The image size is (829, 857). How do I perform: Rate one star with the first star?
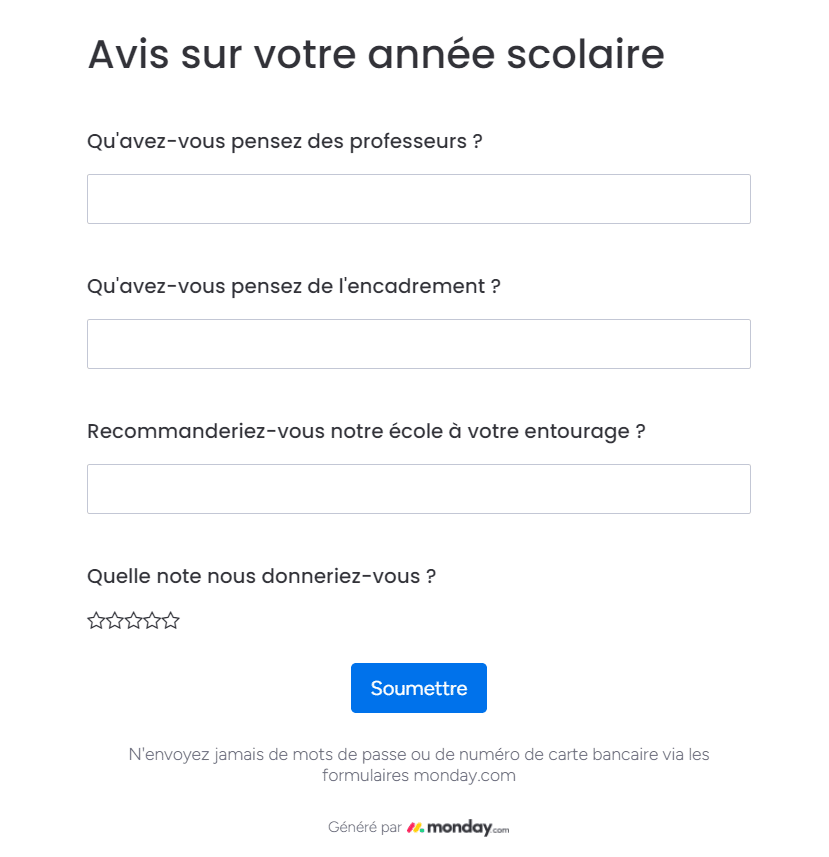(96, 620)
